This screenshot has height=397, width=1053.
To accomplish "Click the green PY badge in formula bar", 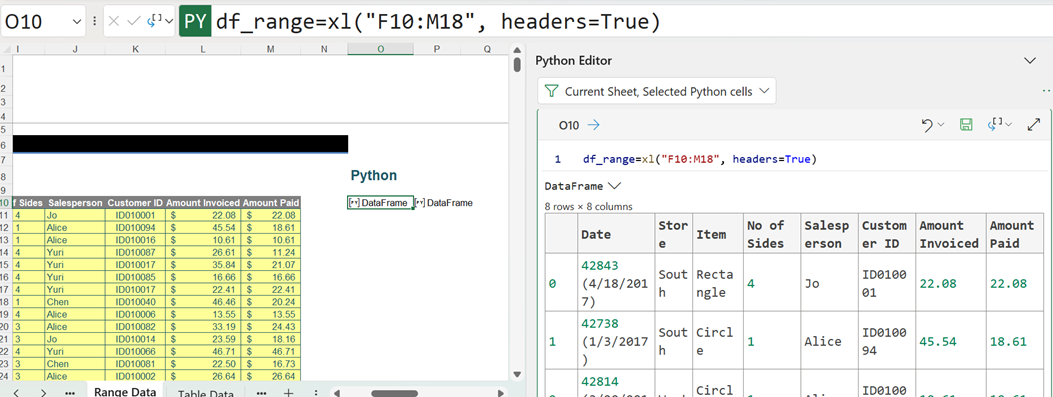I will click(x=195, y=21).
